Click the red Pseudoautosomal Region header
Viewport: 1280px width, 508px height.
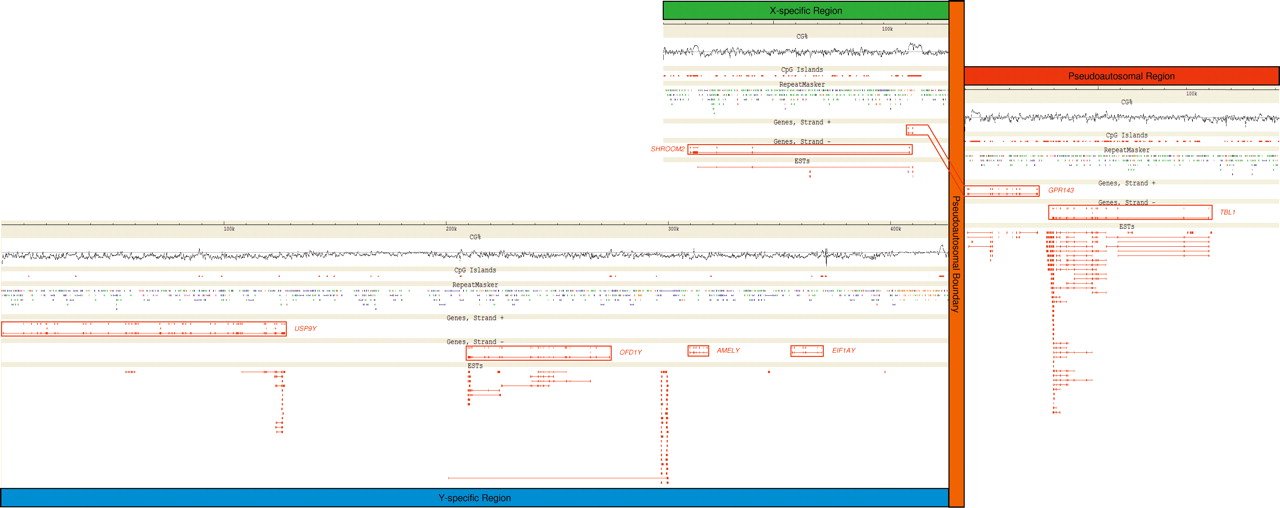pyautogui.click(x=1121, y=76)
